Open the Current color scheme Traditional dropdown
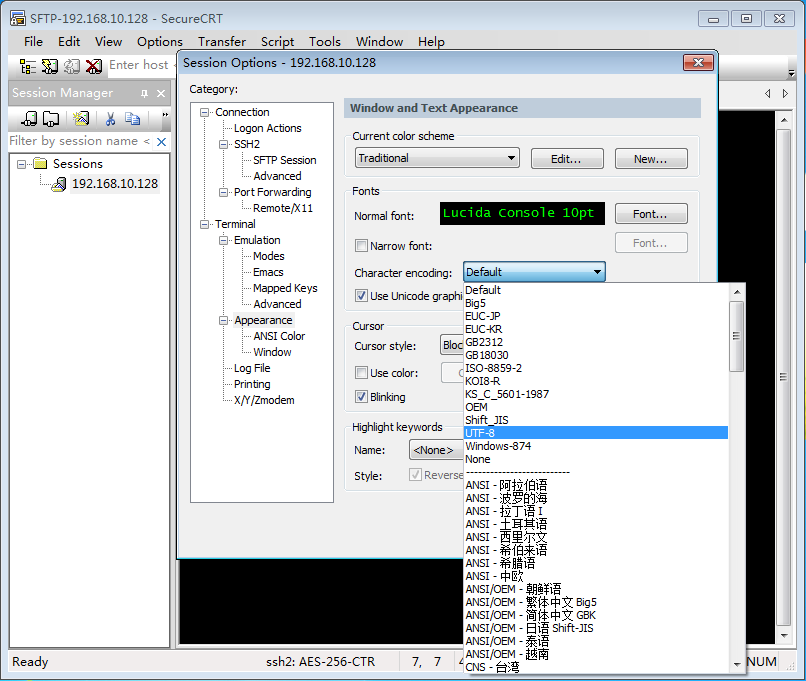Viewport: 806px width, 681px height. point(437,158)
